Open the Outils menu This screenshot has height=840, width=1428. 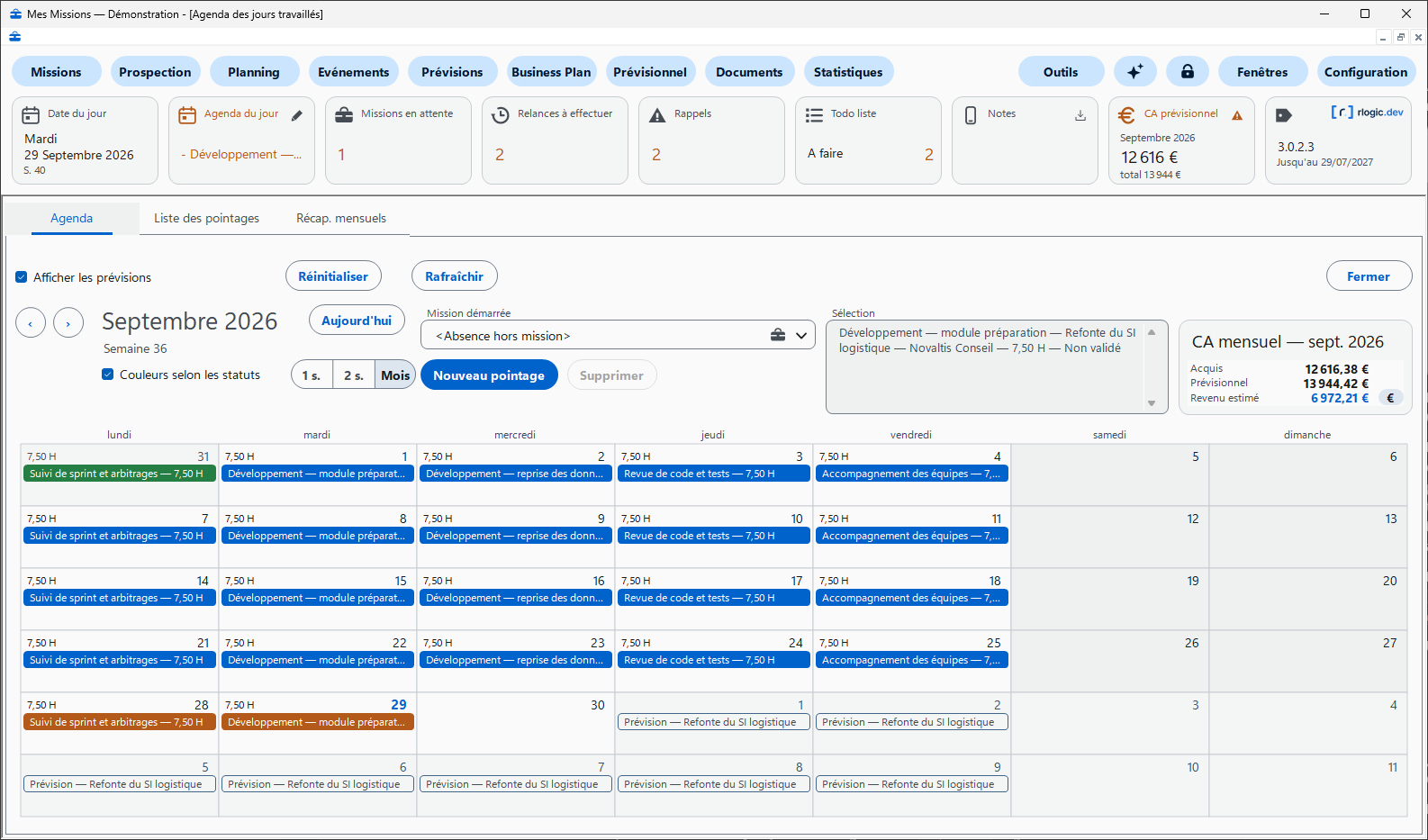pos(1061,72)
